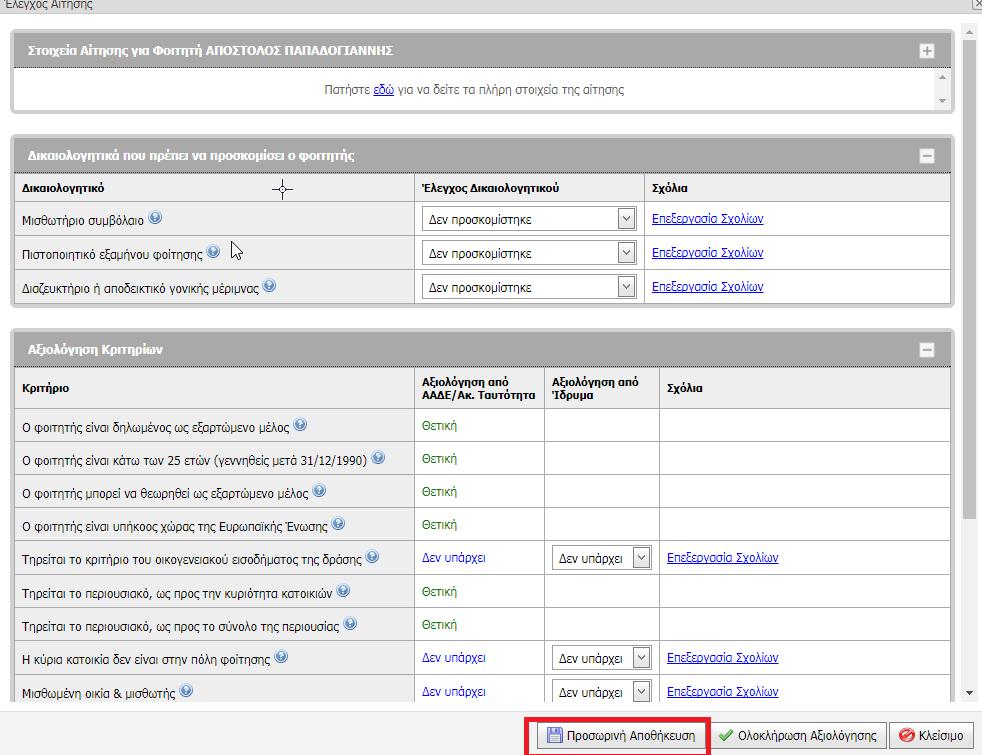Open help icon for Διαζευκτήριο ή αποδεικτικό γονικής μέριμνας

[269, 285]
